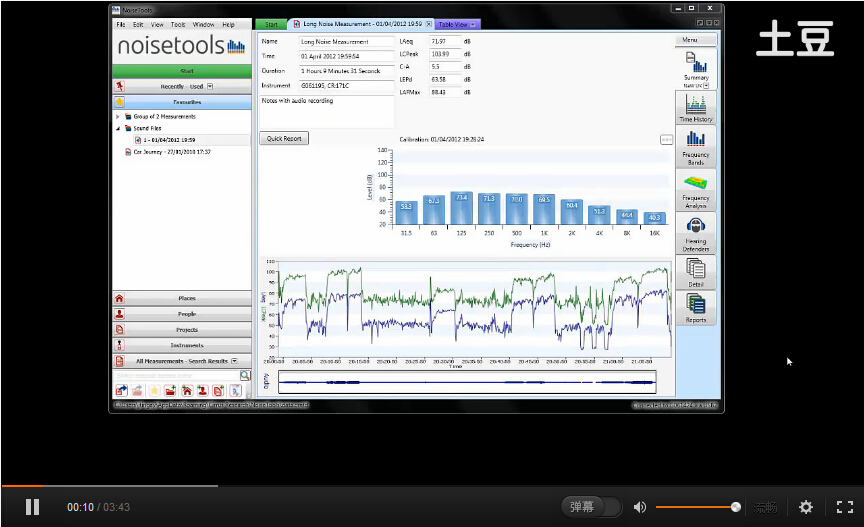864x527 pixels.
Task: Mute the video player volume
Action: 640,507
